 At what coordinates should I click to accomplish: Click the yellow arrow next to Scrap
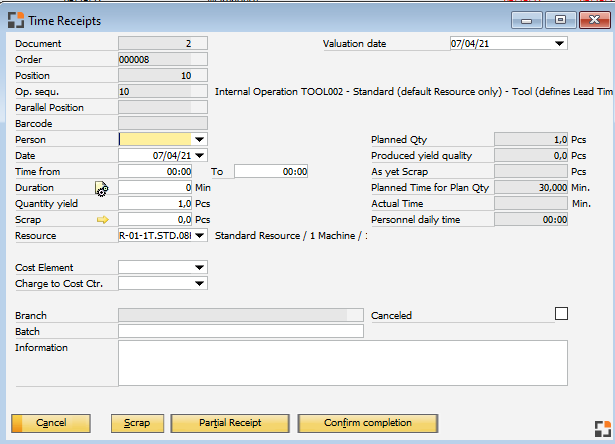(102, 219)
